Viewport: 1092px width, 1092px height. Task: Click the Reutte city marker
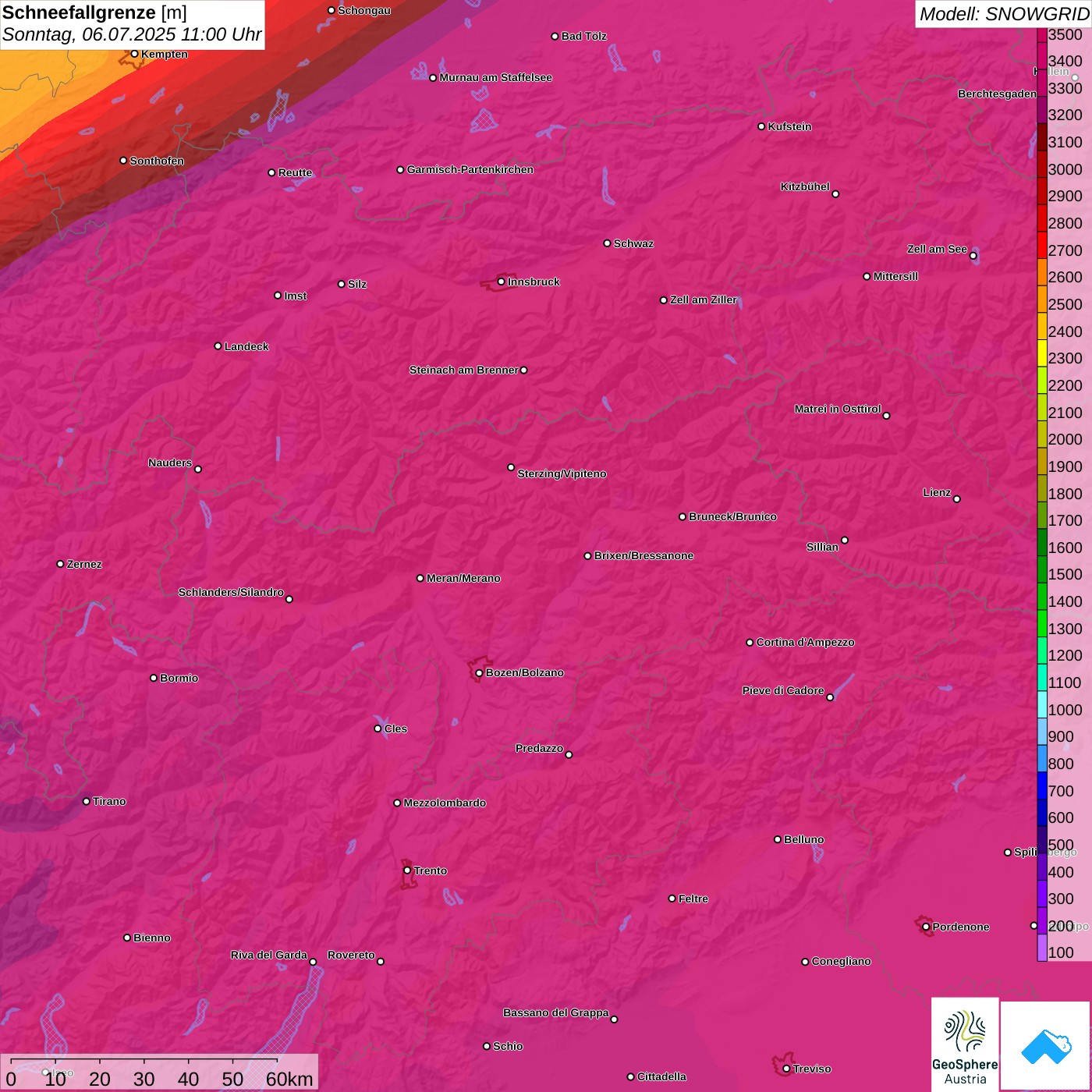pyautogui.click(x=271, y=172)
